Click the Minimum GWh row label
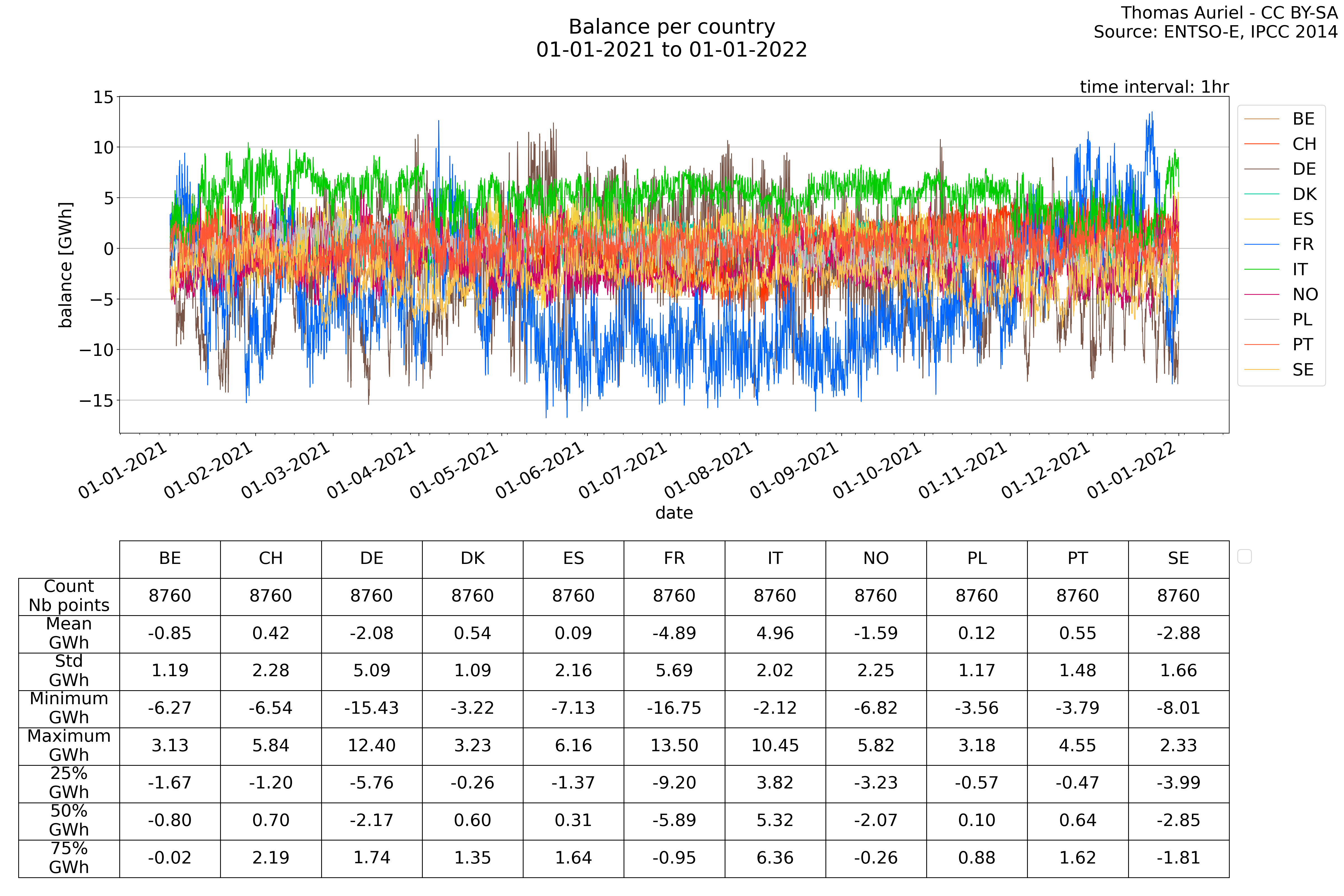 click(69, 708)
